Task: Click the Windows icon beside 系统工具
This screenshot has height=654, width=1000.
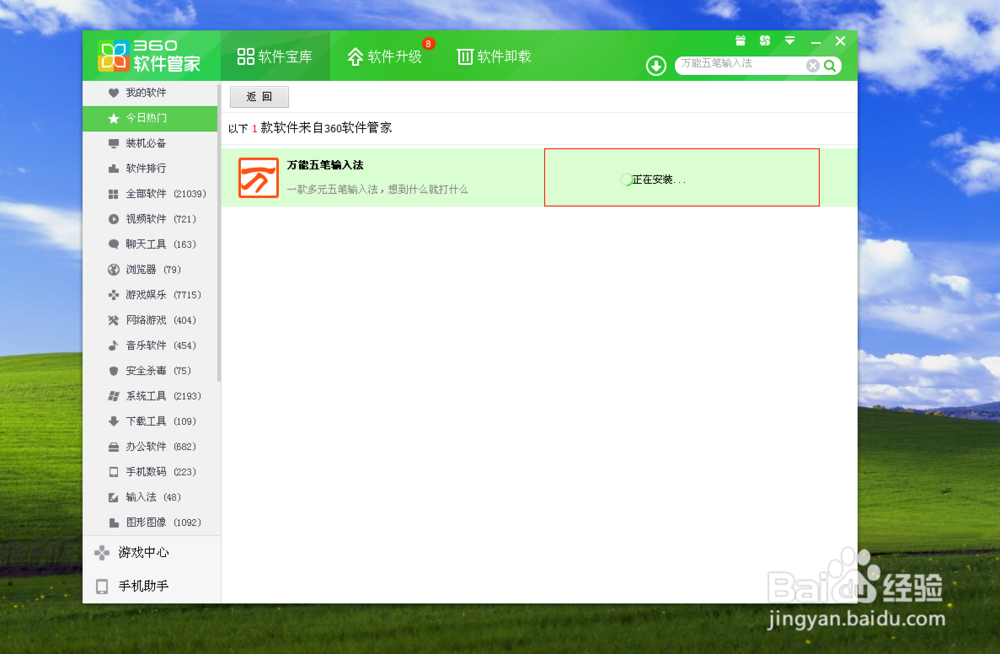Action: pyautogui.click(x=114, y=396)
